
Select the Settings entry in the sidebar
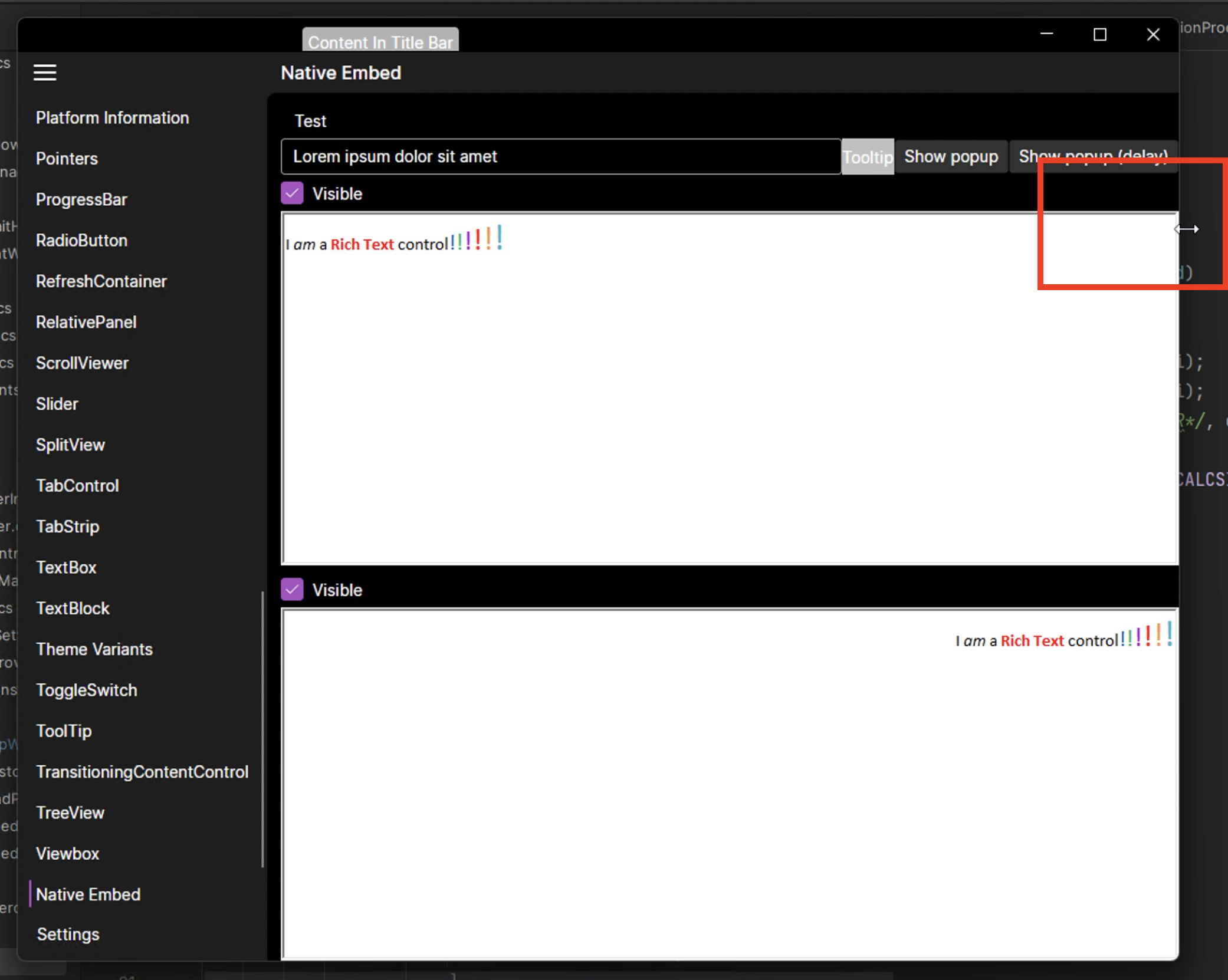(67, 934)
